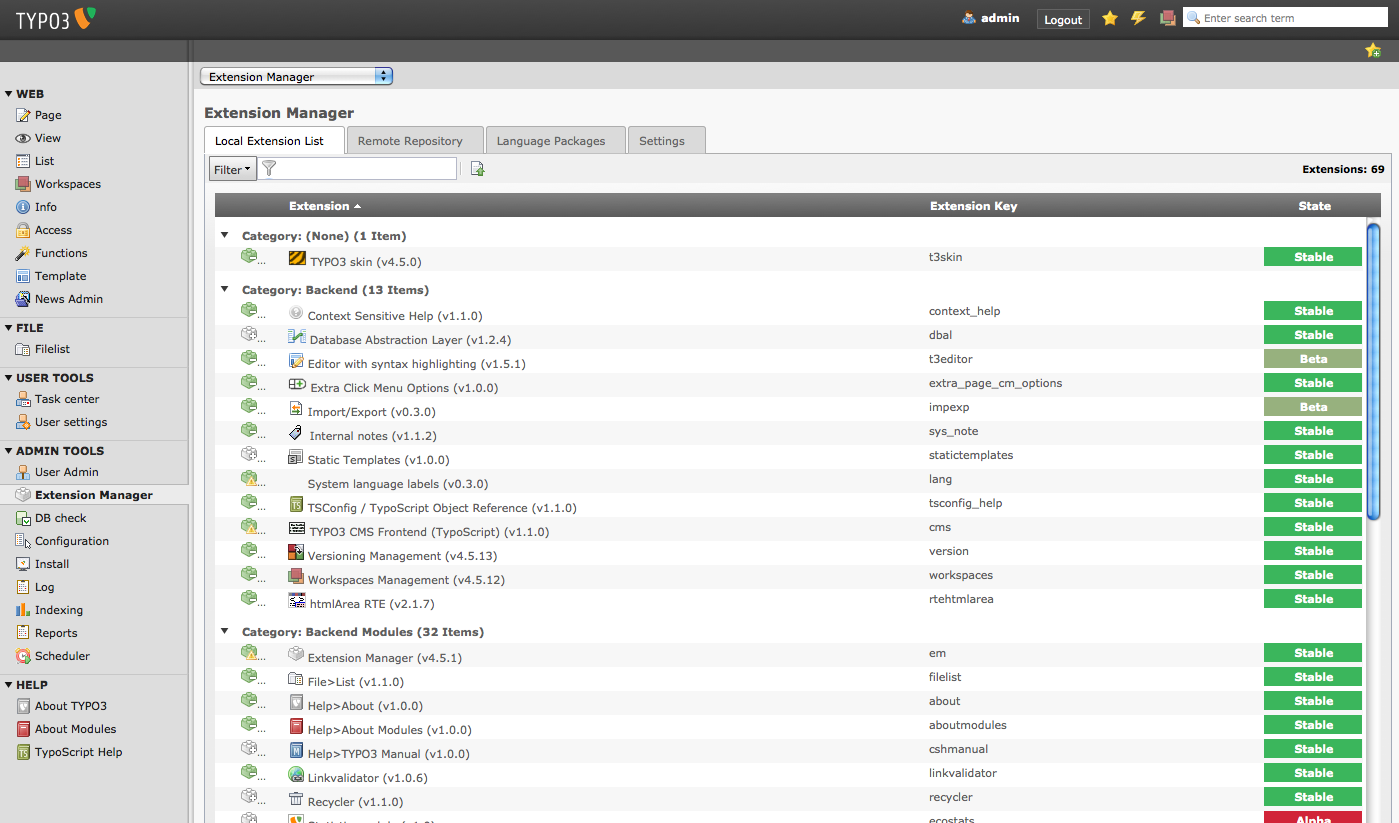The image size is (1399, 823).
Task: Click the Workspaces module in sidebar
Action: (67, 184)
